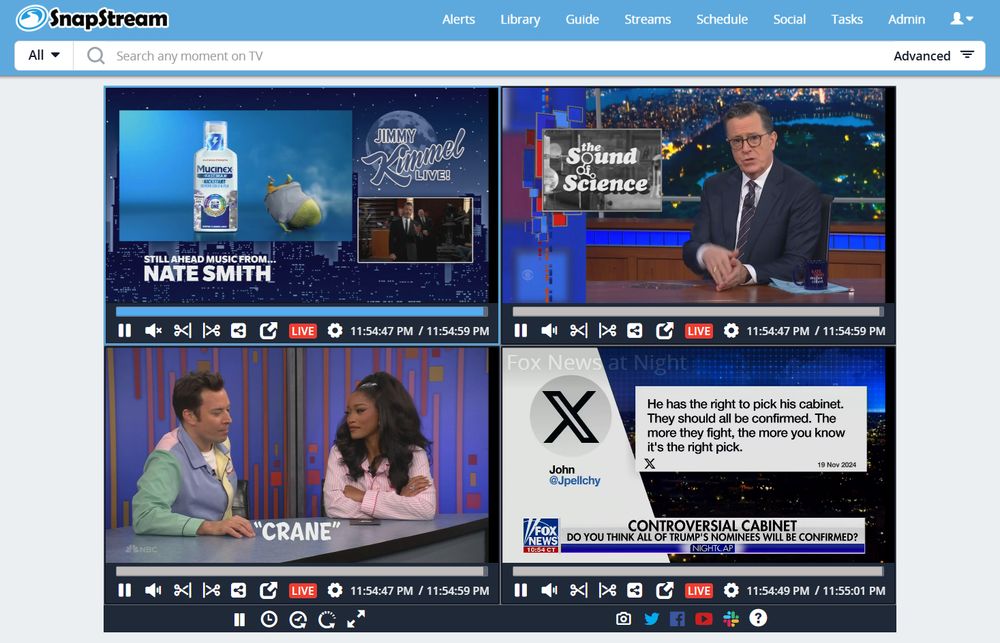1000x643 pixels.
Task: Seek on the Fox News progress bar
Action: 698,572
